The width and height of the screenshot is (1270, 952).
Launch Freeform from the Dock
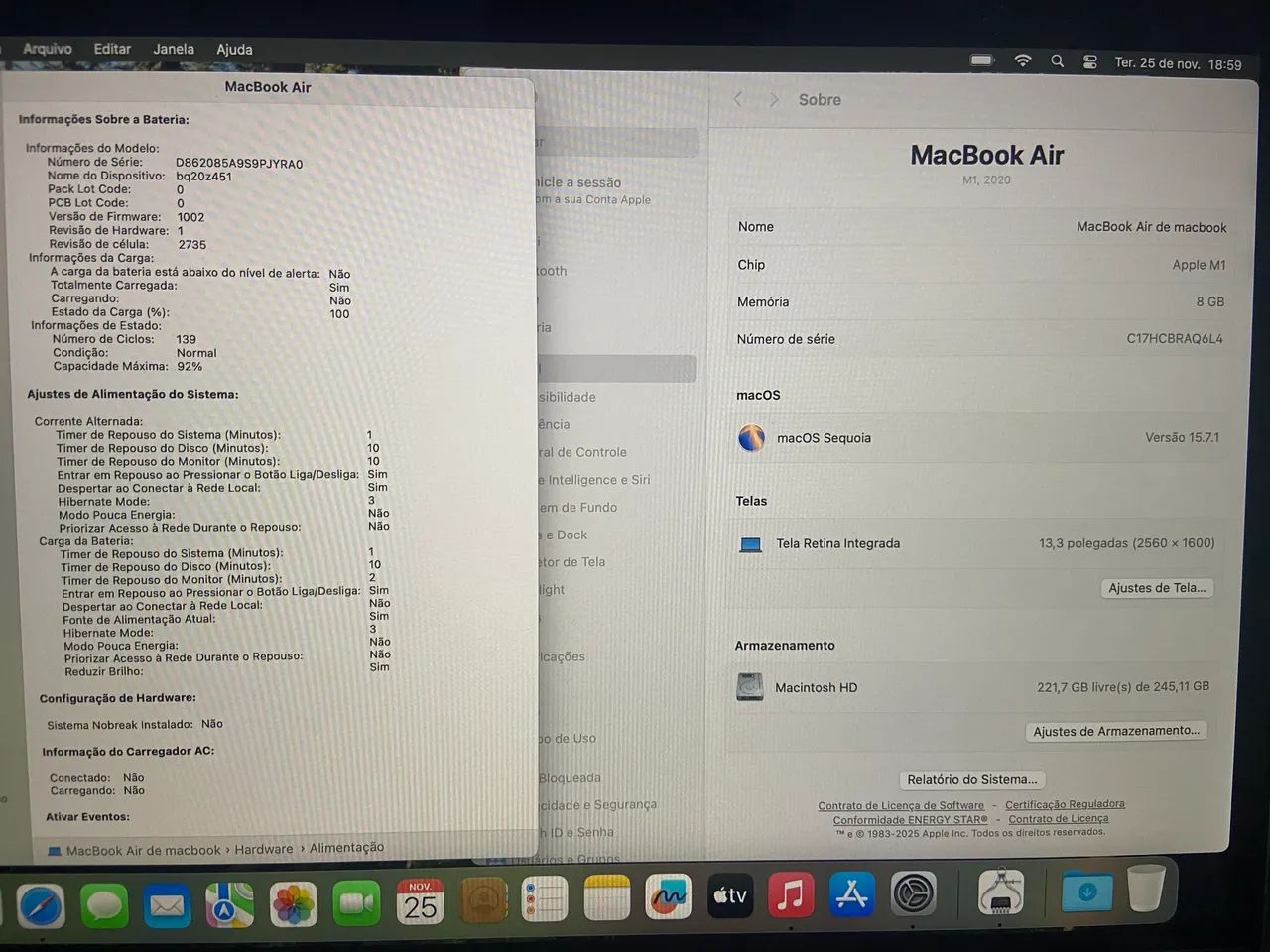(669, 898)
